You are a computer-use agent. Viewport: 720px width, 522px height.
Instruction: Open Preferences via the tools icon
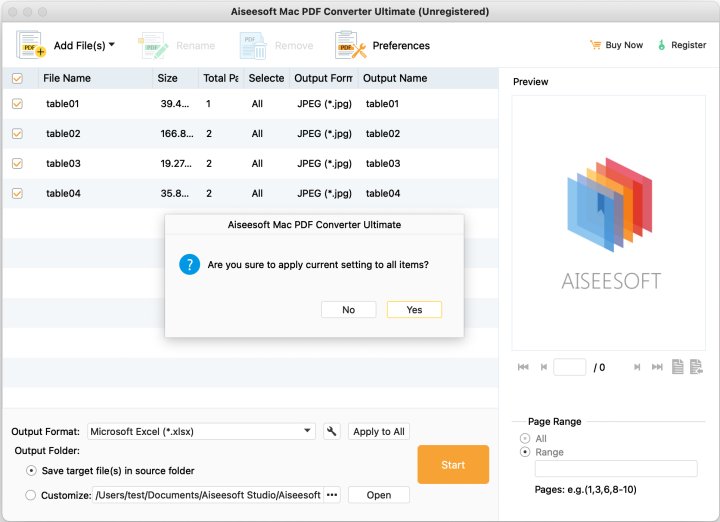click(x=350, y=45)
